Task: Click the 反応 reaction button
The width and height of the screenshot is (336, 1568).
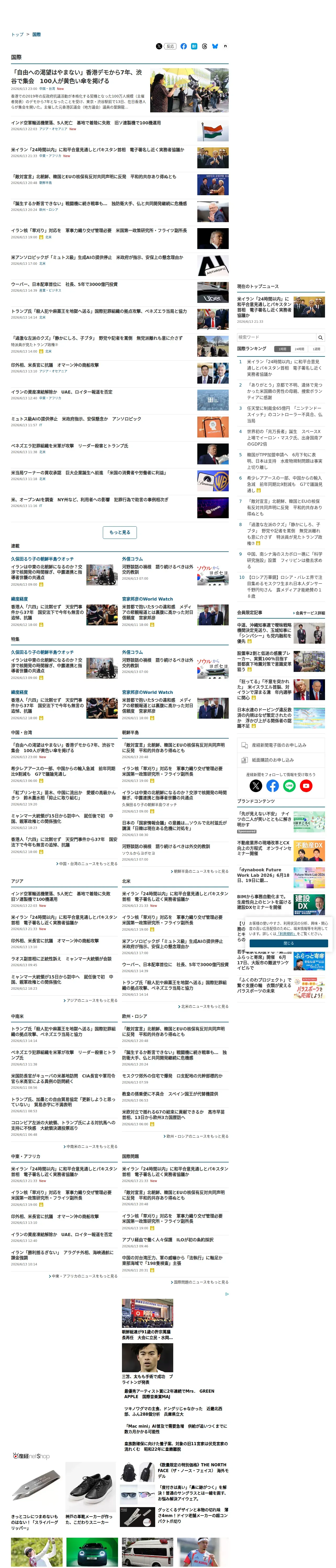Action: coord(170,46)
